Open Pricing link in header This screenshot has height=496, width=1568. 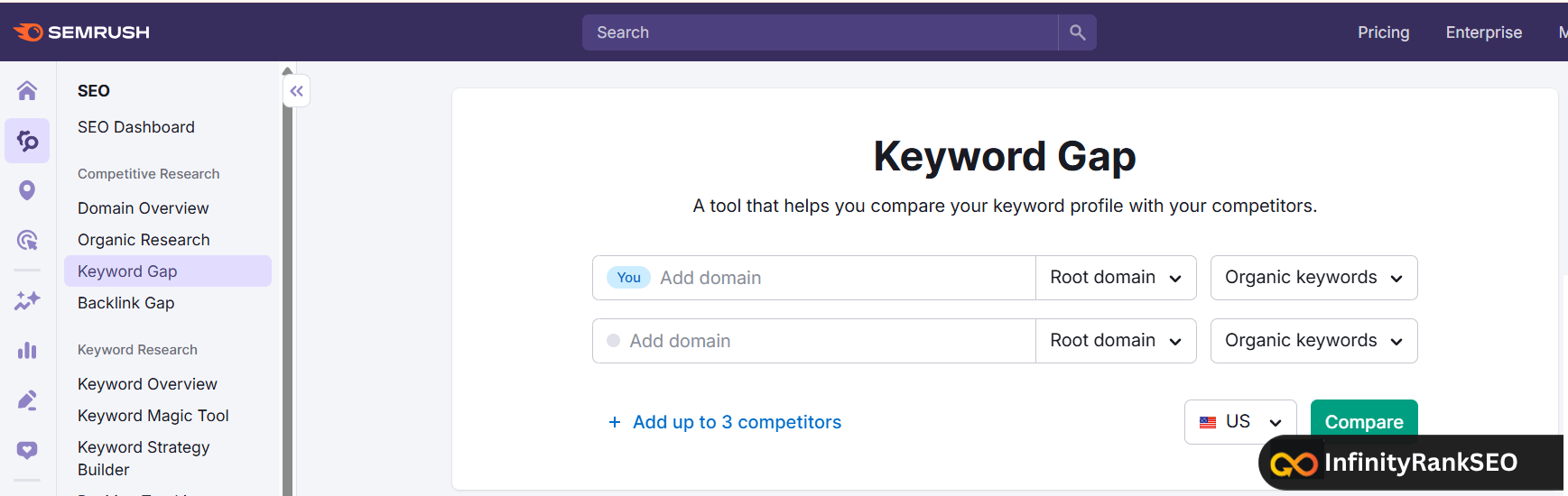click(1383, 32)
